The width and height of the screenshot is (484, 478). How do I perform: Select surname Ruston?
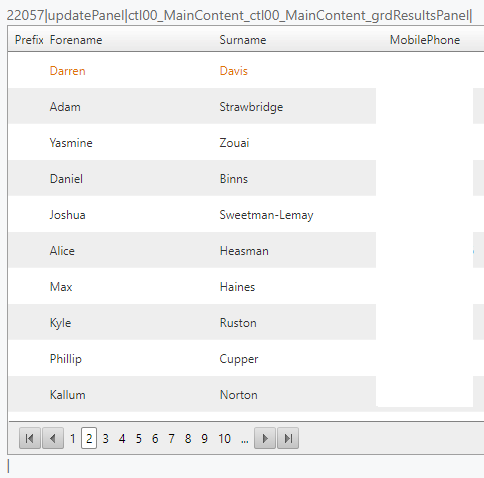tap(238, 323)
